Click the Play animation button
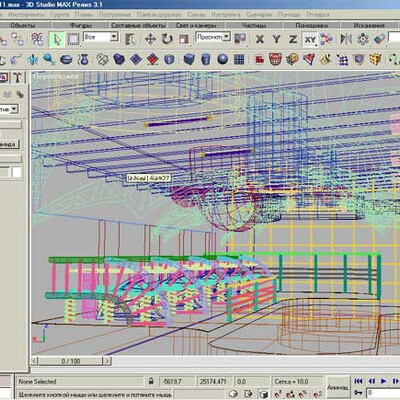The height and width of the screenshot is (400, 400). pos(383,381)
